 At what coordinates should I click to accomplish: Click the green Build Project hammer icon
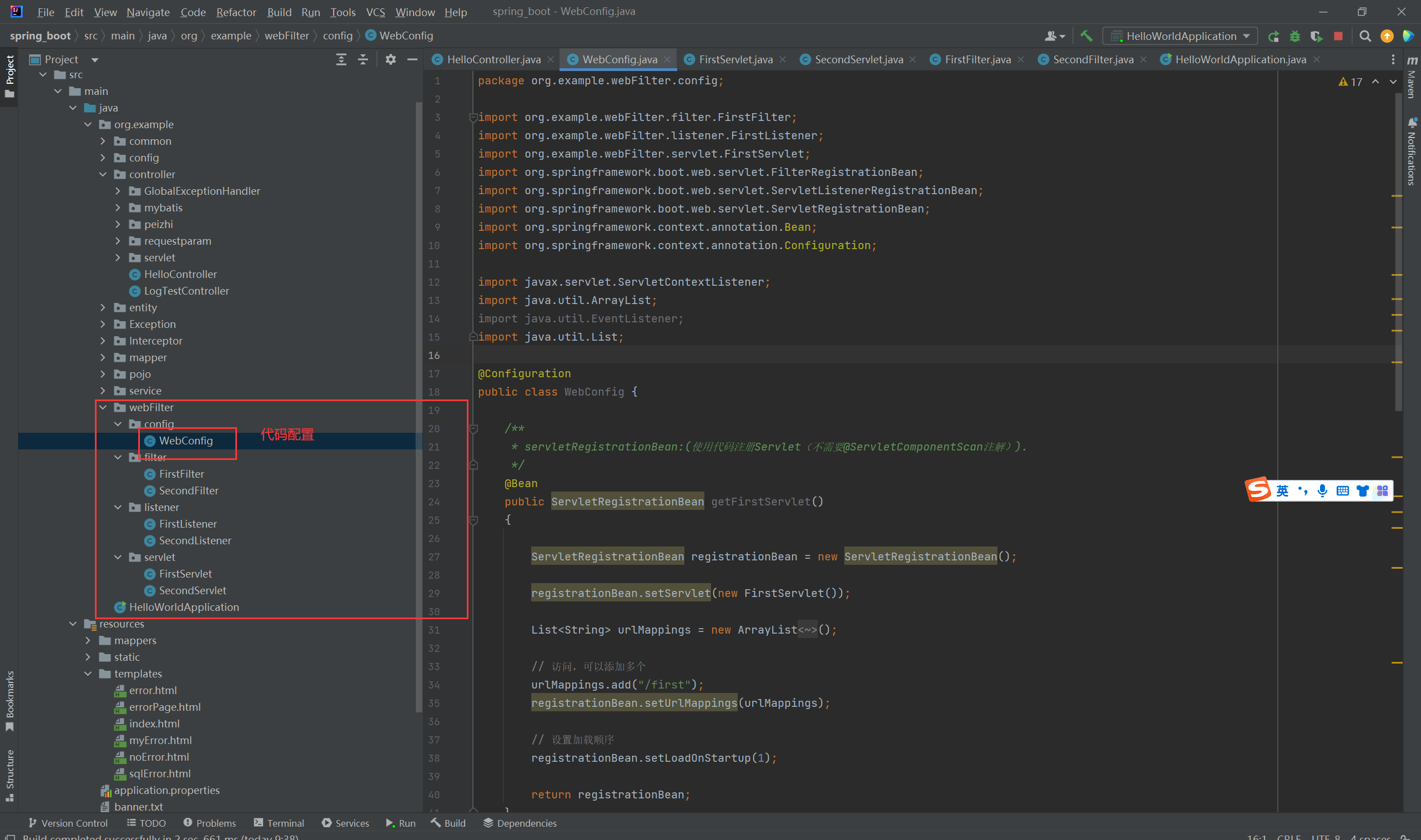click(1086, 36)
